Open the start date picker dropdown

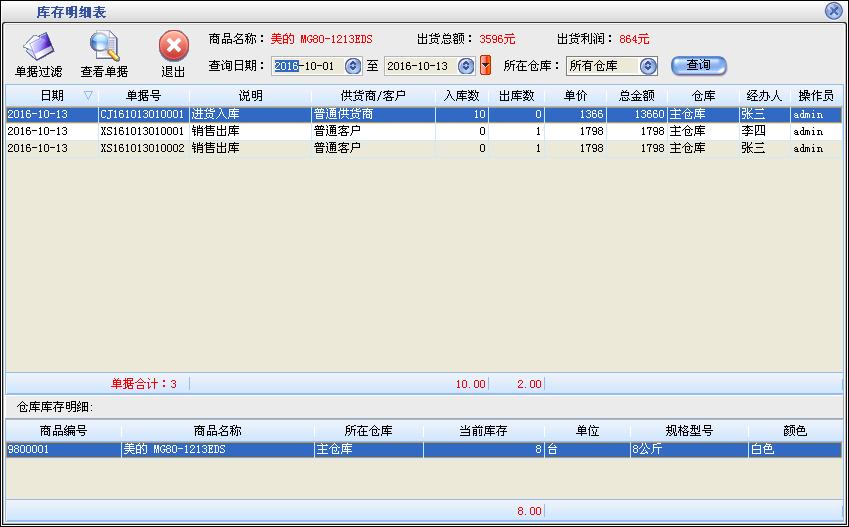(x=352, y=66)
